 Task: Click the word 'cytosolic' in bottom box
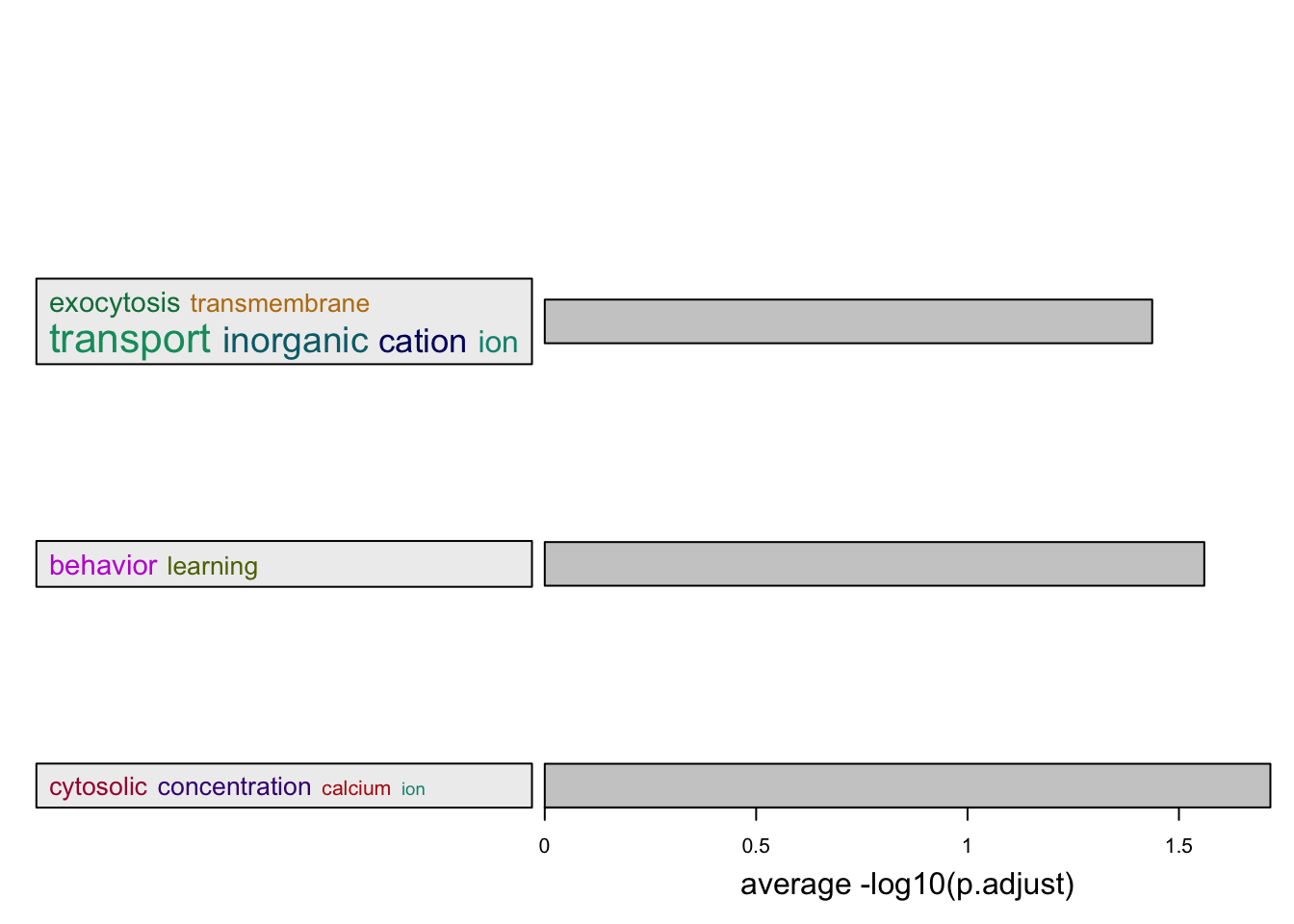98,787
